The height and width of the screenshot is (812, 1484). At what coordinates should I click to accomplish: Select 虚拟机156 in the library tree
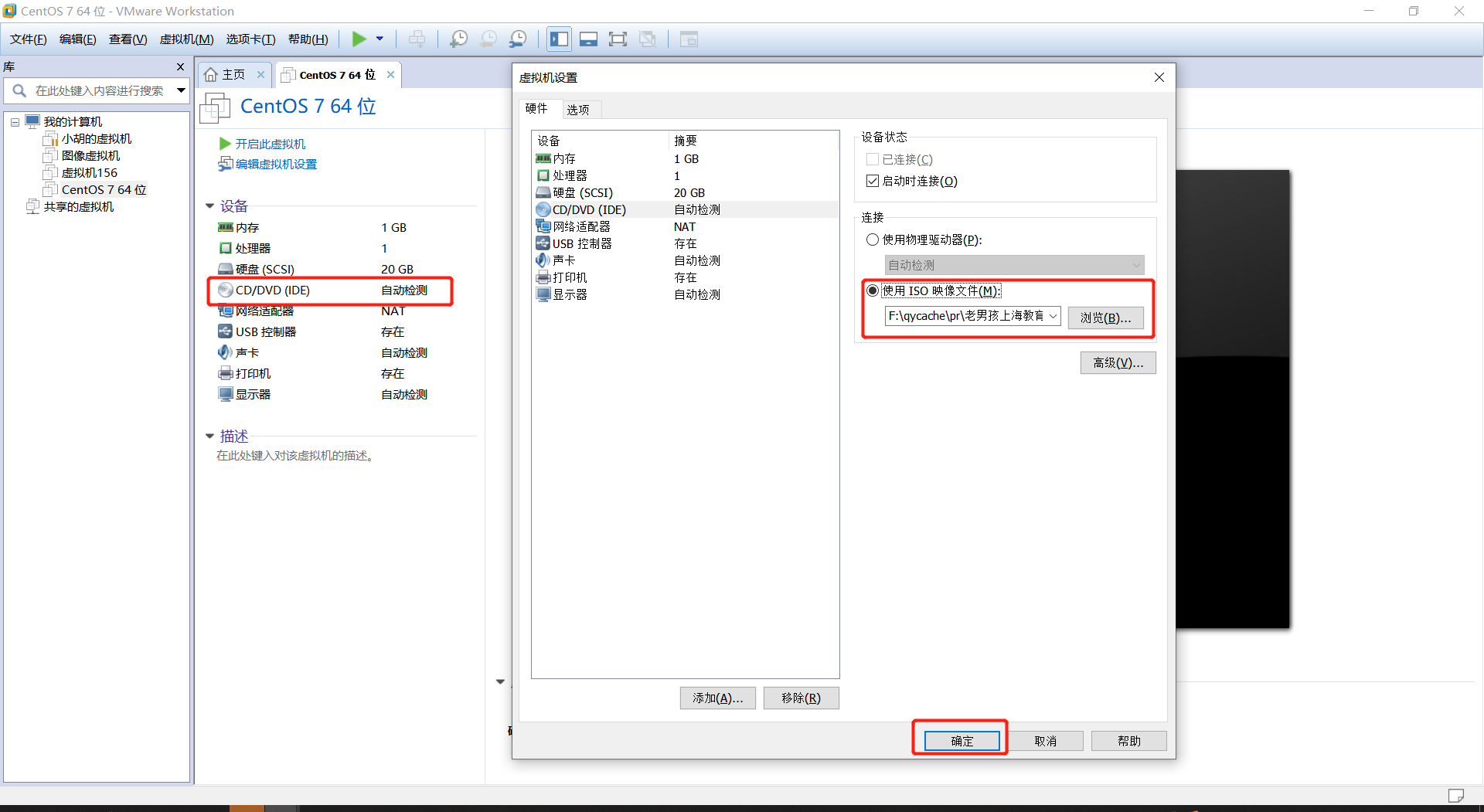(x=90, y=173)
